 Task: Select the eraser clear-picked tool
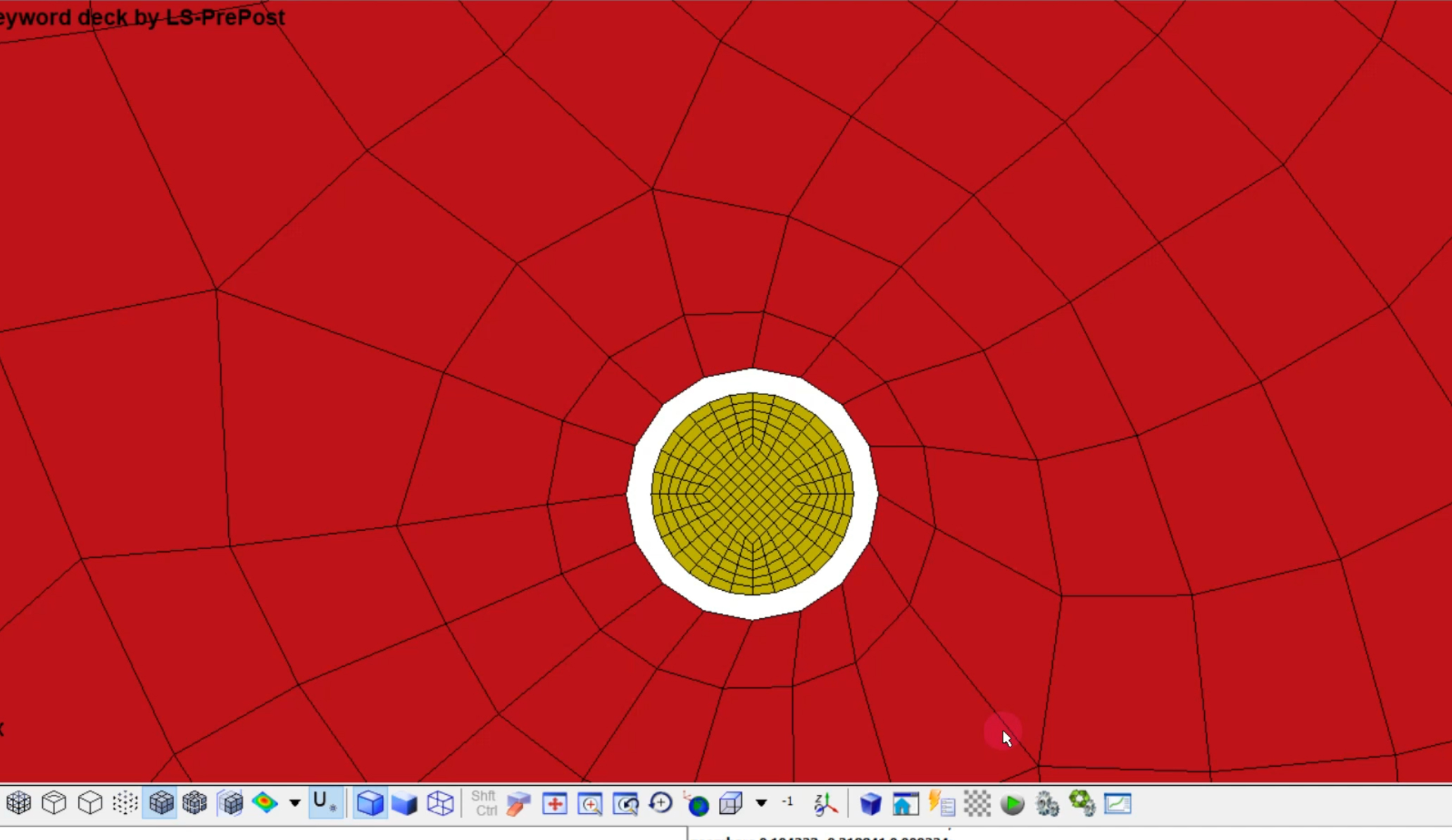(x=519, y=803)
